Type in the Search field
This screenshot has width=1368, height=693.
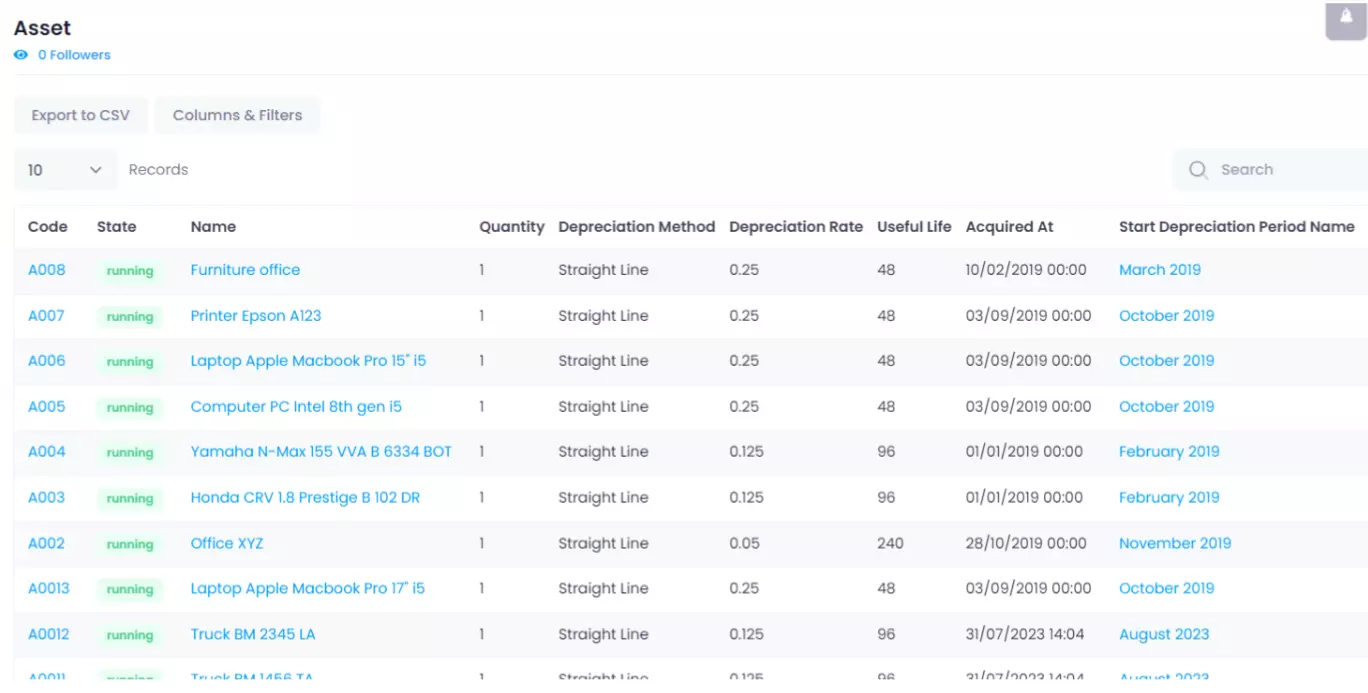pos(1285,170)
